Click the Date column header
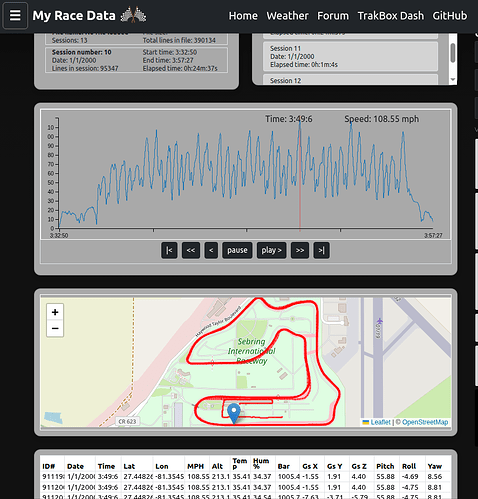478x499 pixels. coord(75,466)
